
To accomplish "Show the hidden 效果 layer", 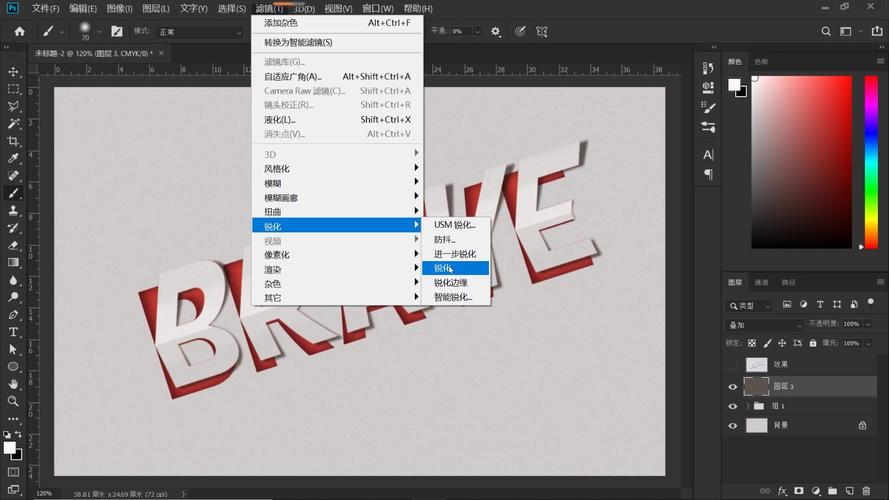I will pos(733,365).
